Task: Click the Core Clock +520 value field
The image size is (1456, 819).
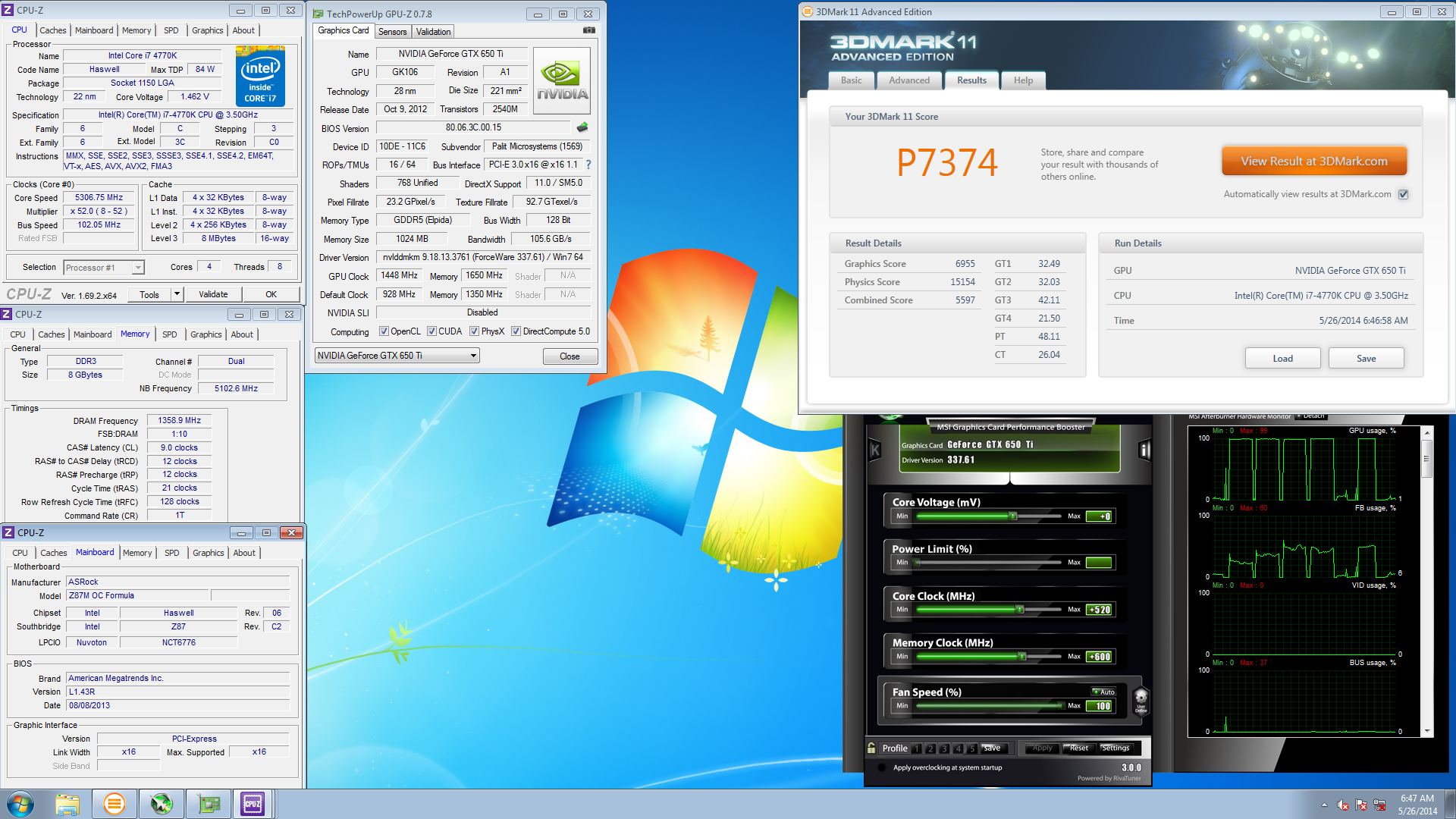Action: 1099,610
